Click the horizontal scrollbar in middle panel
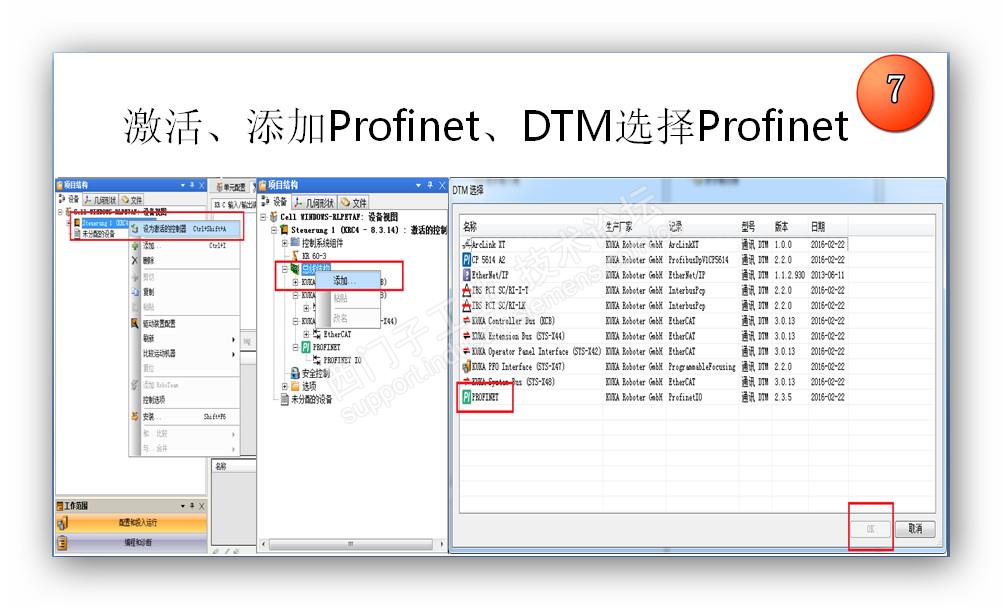Image resolution: width=1002 pixels, height=609 pixels. point(351,544)
